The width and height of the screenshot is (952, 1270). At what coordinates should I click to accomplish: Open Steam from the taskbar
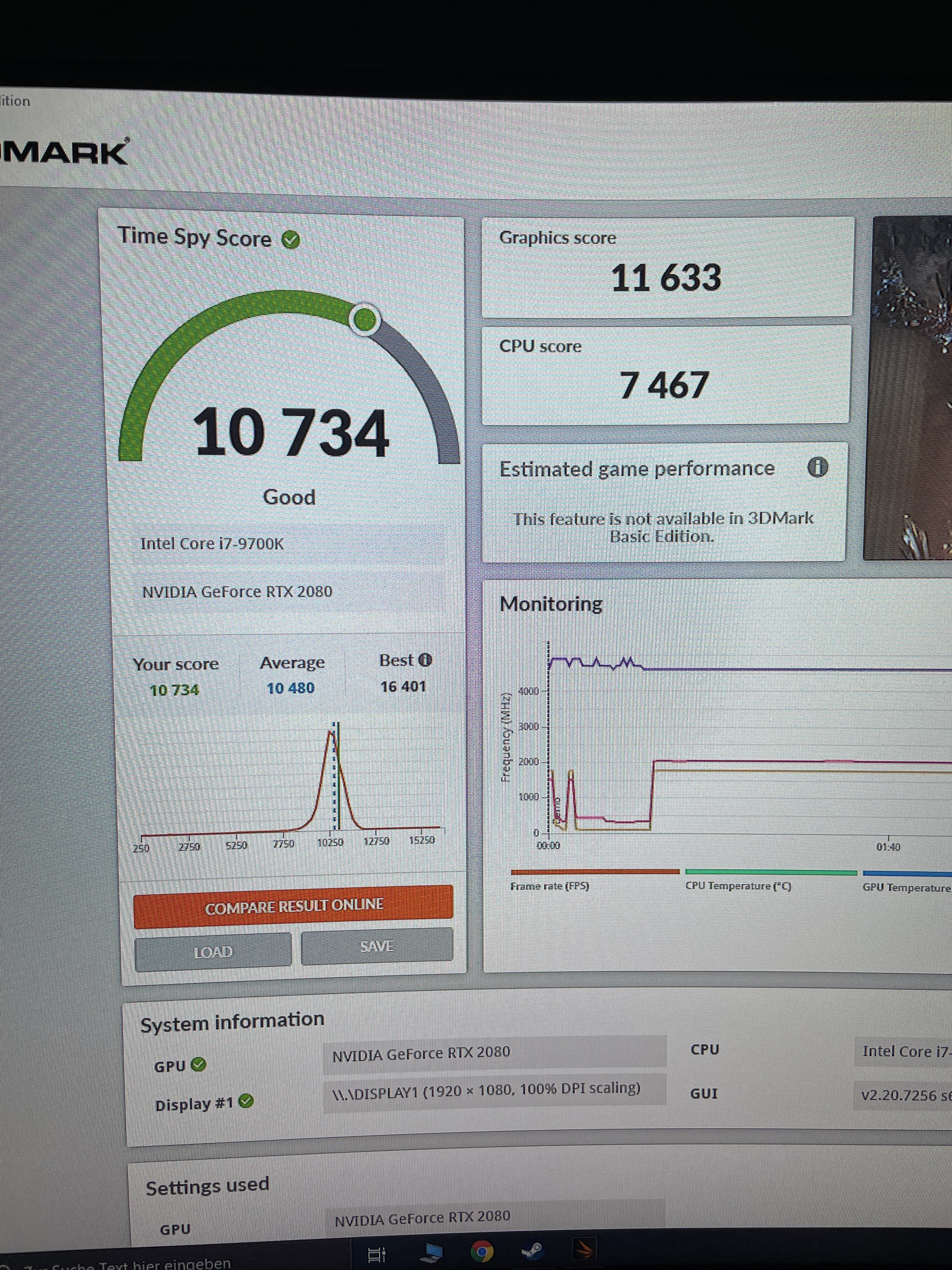533,1250
